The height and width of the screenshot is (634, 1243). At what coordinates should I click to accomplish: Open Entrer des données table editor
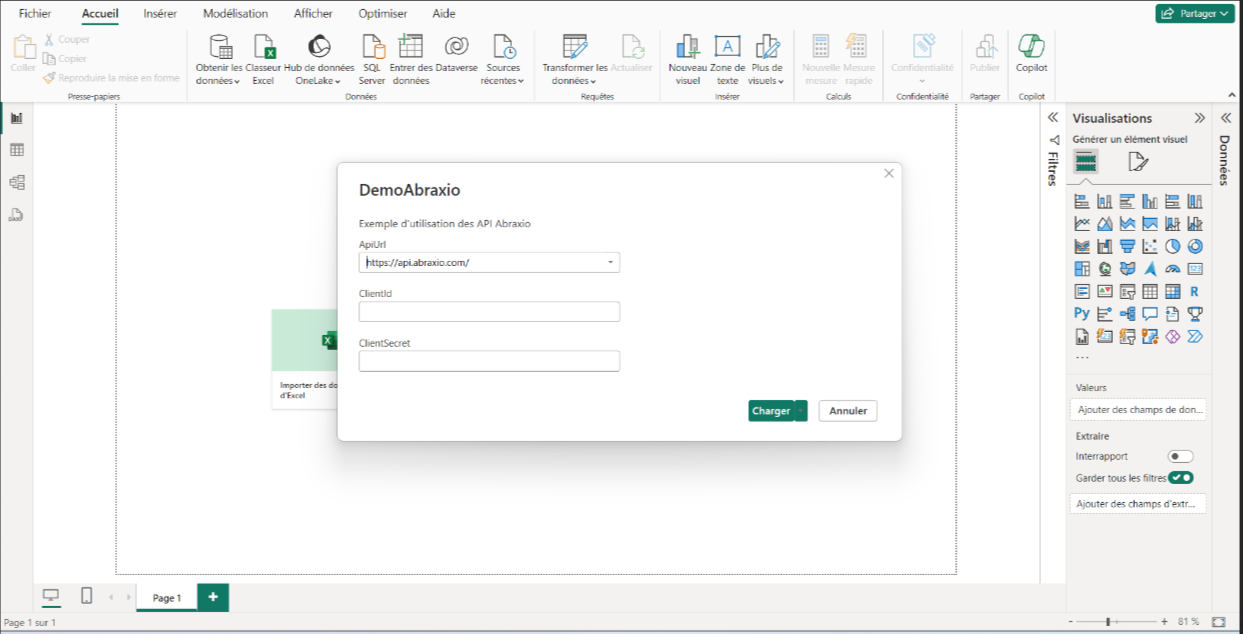(410, 59)
